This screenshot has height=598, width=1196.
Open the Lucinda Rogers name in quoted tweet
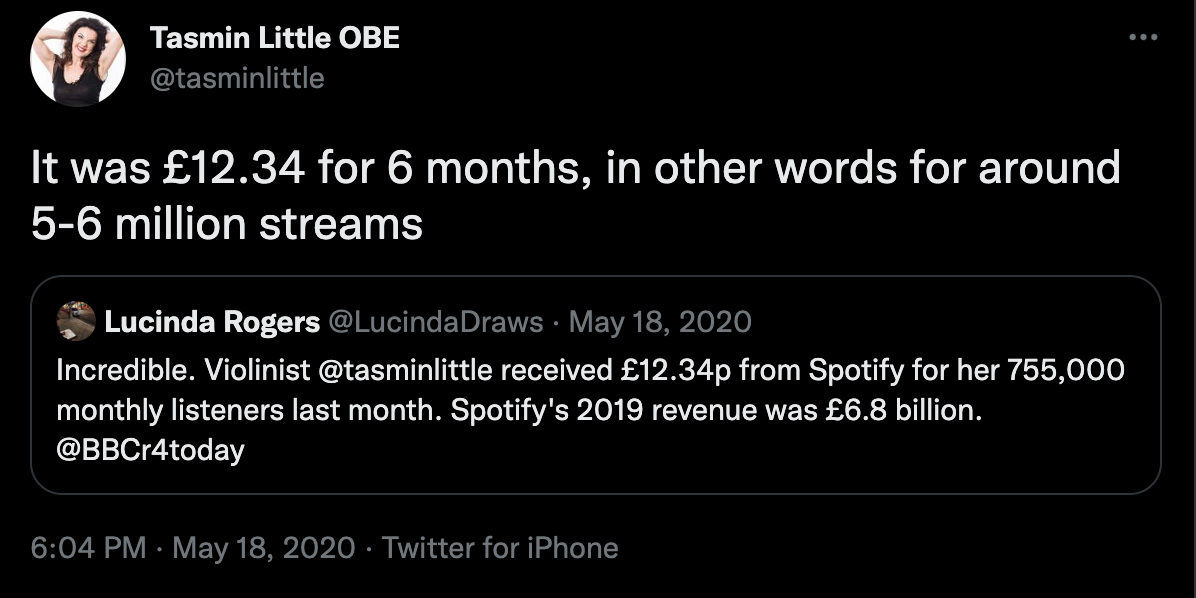pyautogui.click(x=212, y=322)
